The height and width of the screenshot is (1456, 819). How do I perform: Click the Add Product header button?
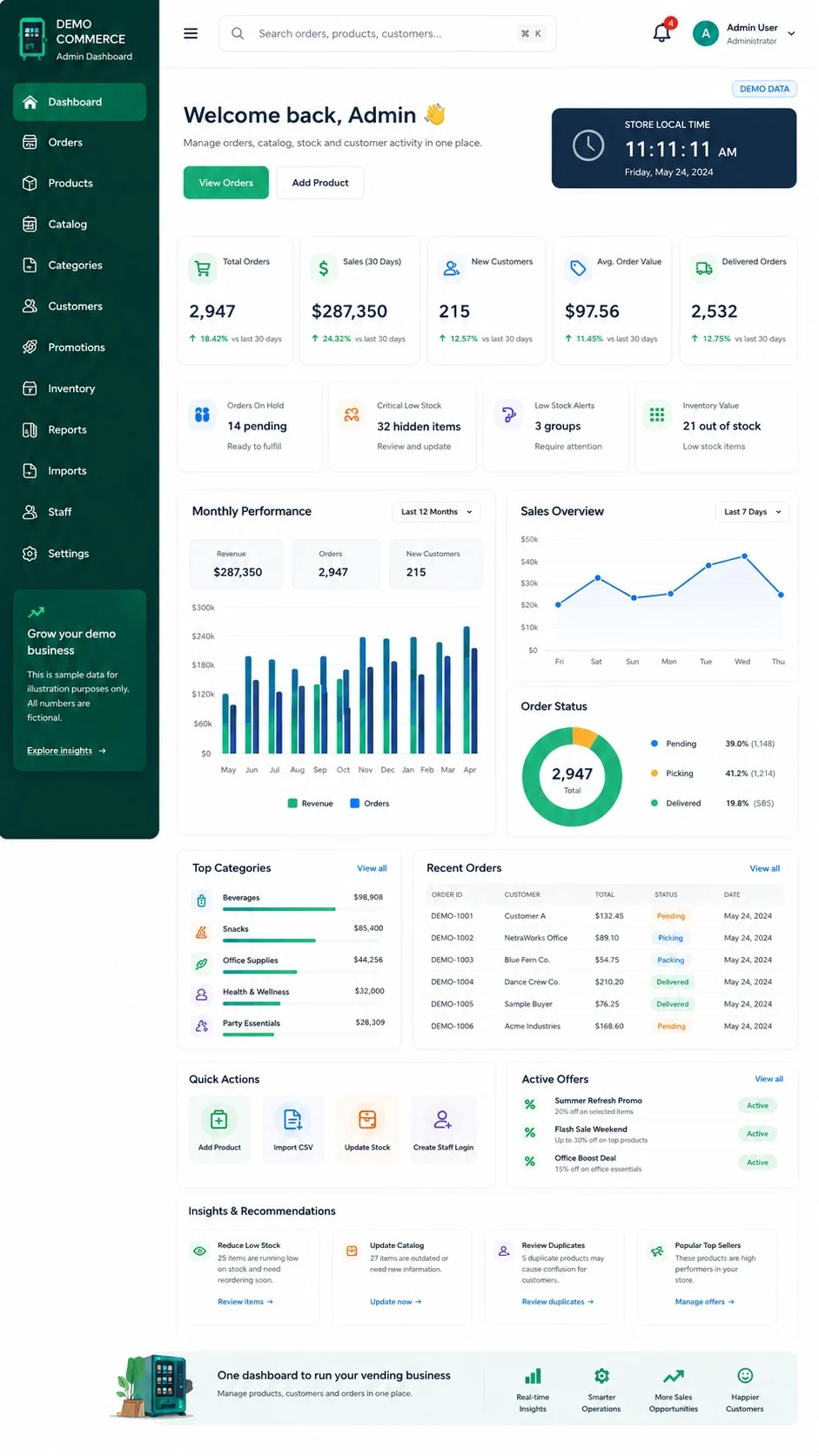tap(320, 183)
